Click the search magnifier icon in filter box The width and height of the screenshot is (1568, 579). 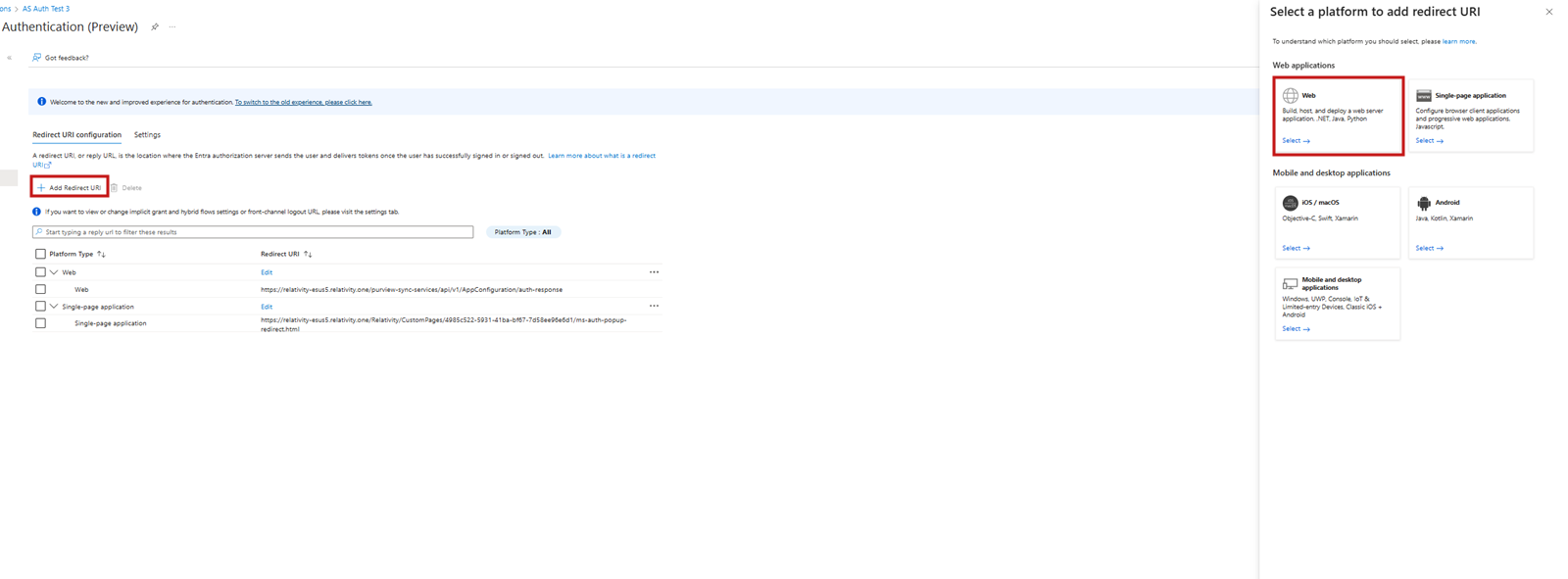39,232
